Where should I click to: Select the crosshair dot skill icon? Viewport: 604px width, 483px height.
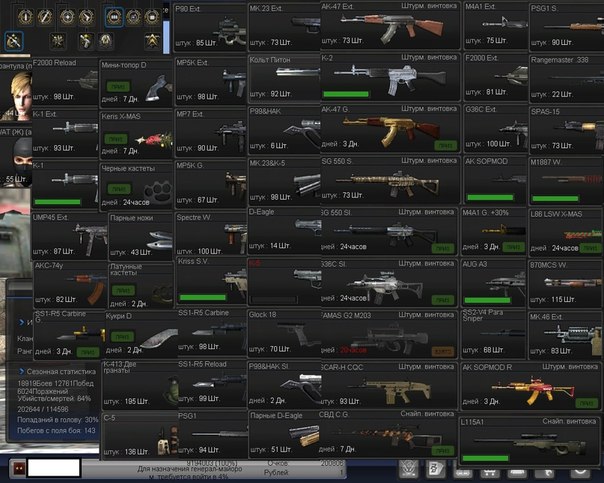(67, 17)
